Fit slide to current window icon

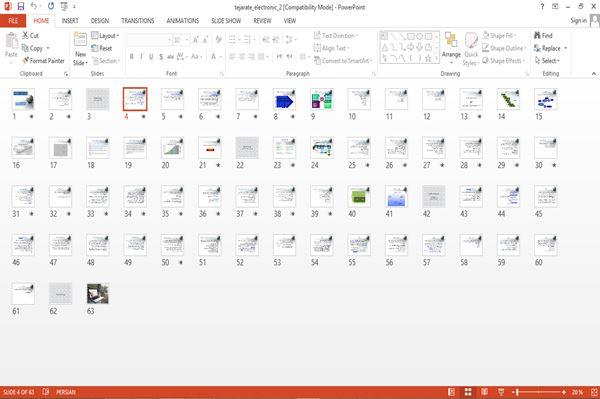point(594,392)
